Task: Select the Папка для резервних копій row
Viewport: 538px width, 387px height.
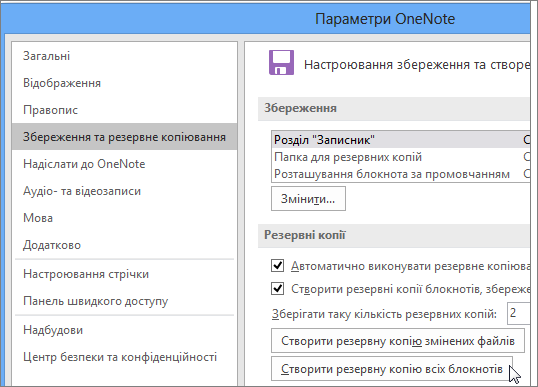Action: click(x=401, y=157)
